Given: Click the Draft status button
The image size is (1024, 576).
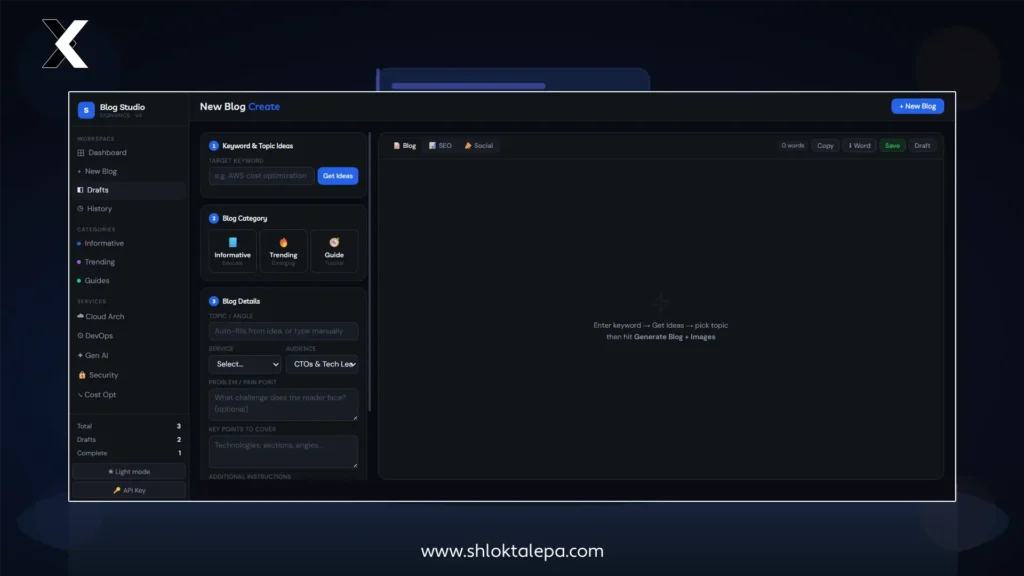Looking at the screenshot, I should point(922,146).
